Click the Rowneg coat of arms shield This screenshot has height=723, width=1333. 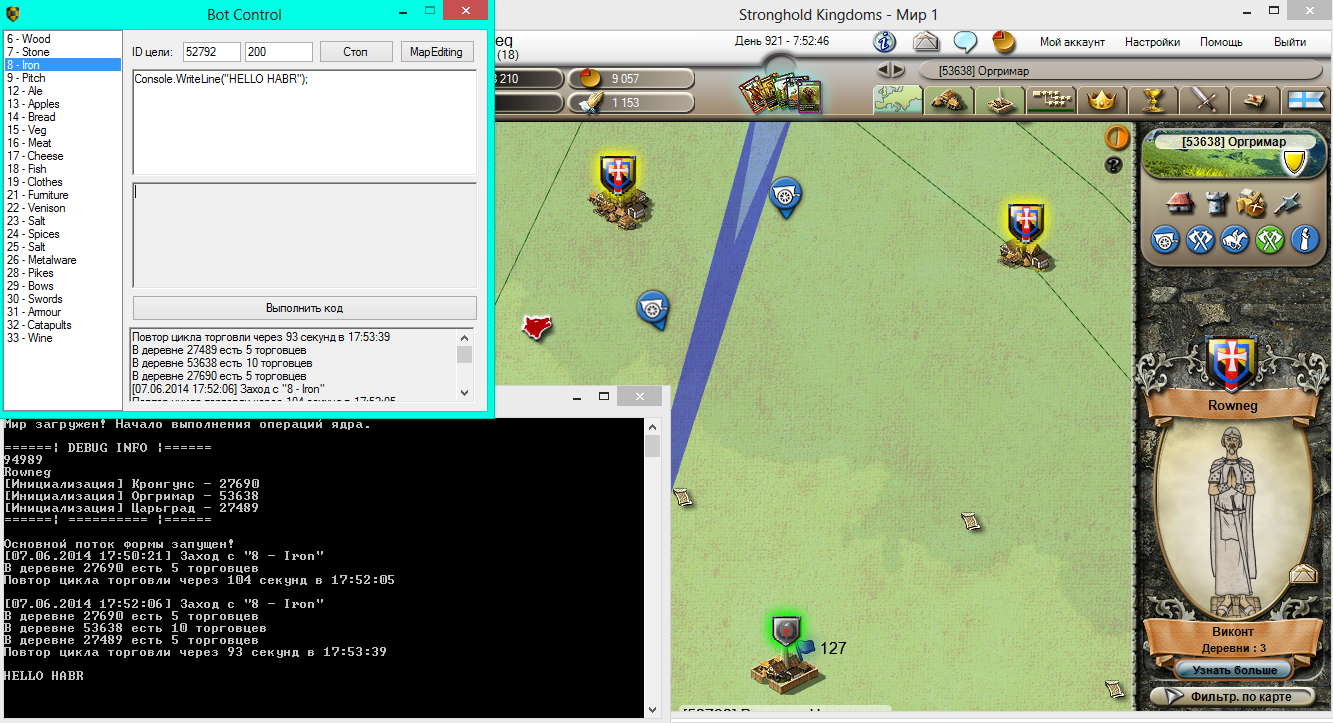pos(1231,364)
